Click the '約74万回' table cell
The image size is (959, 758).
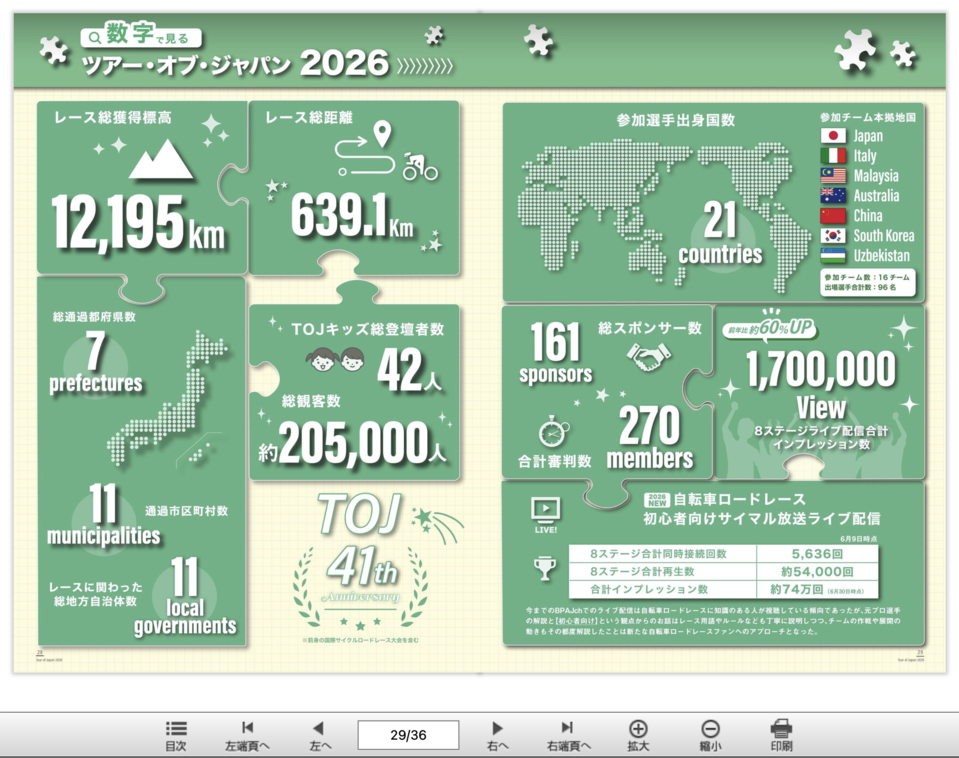point(817,589)
